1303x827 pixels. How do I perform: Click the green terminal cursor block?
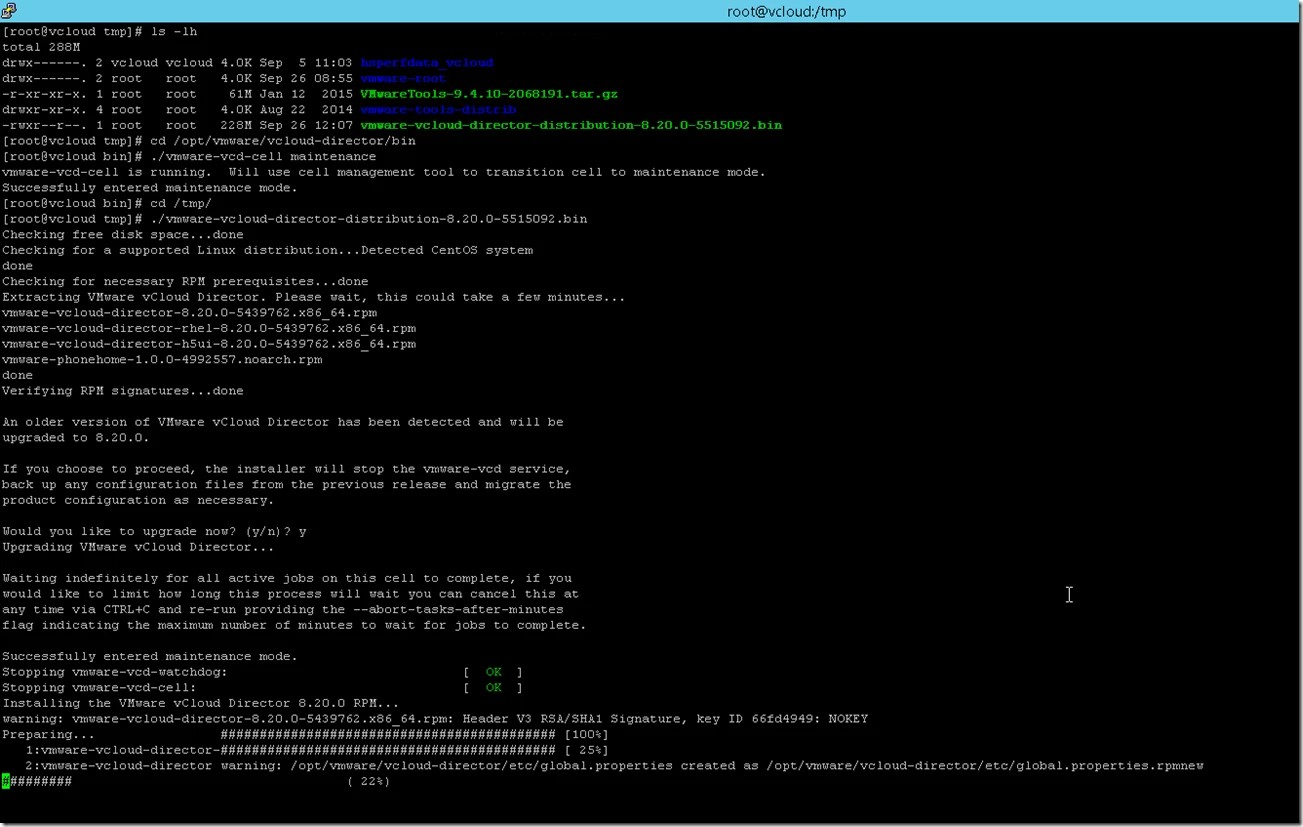click(6, 781)
